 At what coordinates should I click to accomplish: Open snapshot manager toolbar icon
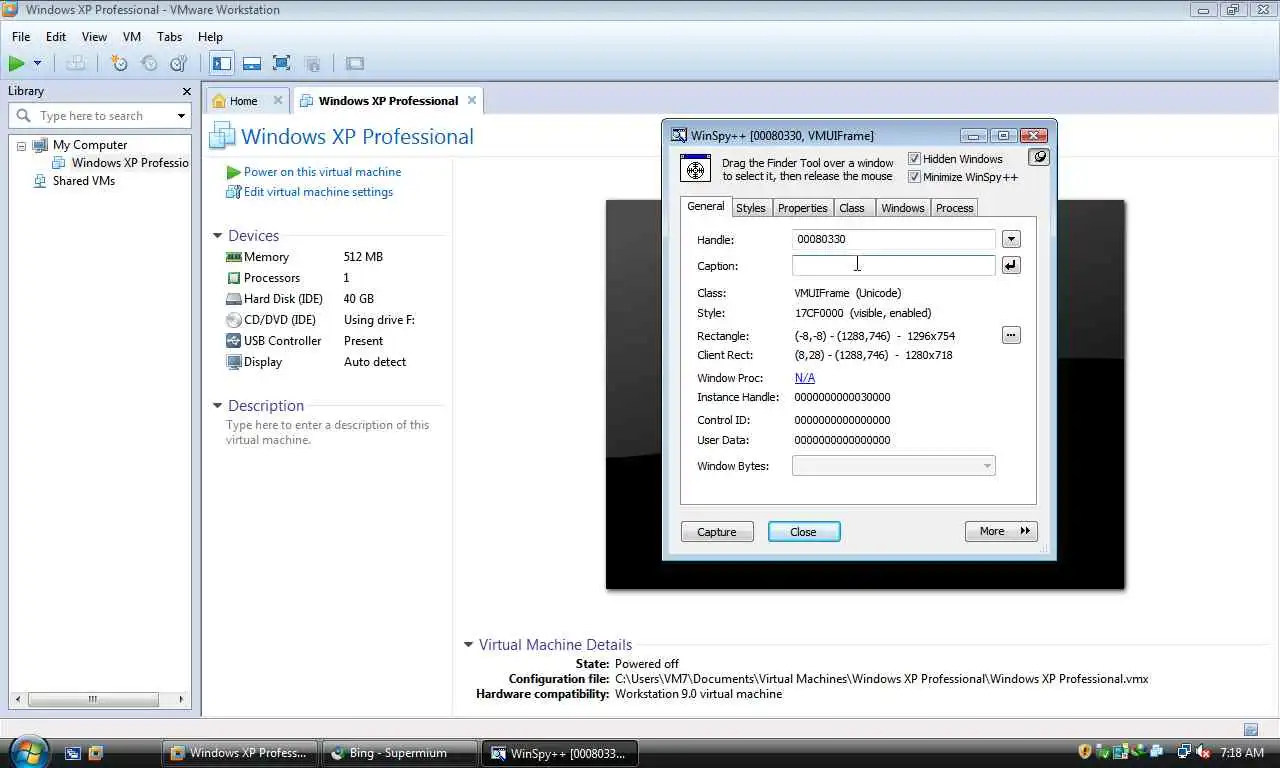[179, 63]
